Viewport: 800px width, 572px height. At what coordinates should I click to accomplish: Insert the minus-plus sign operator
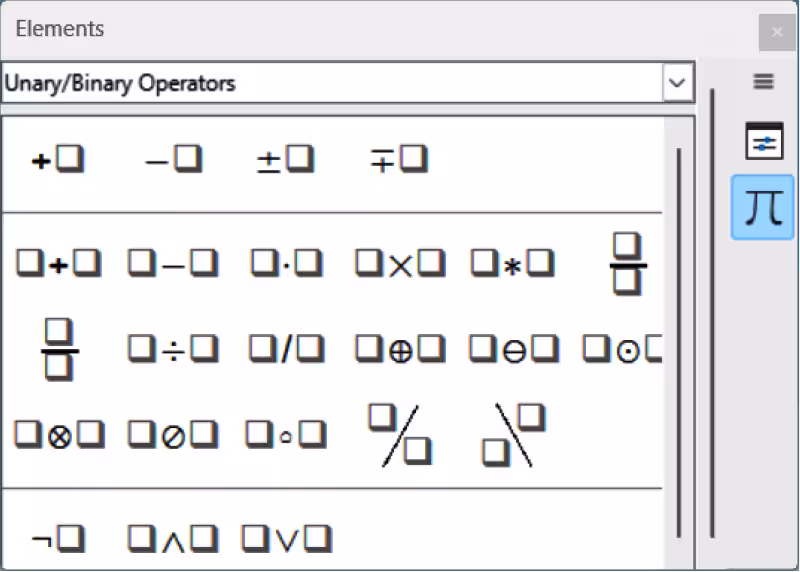tap(399, 160)
